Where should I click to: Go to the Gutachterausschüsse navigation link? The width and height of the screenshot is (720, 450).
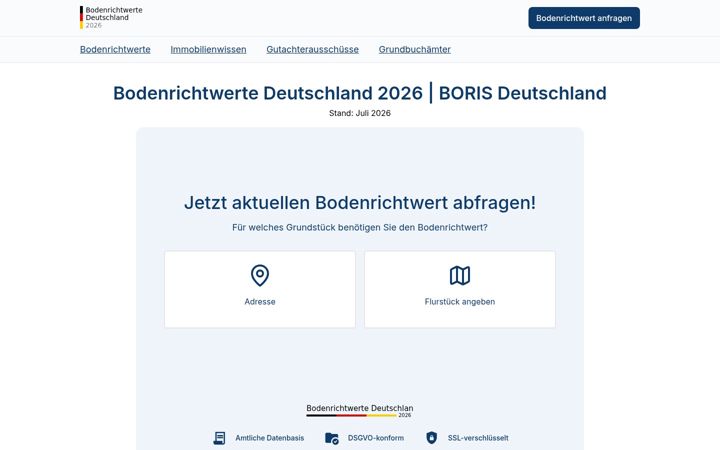(x=313, y=49)
